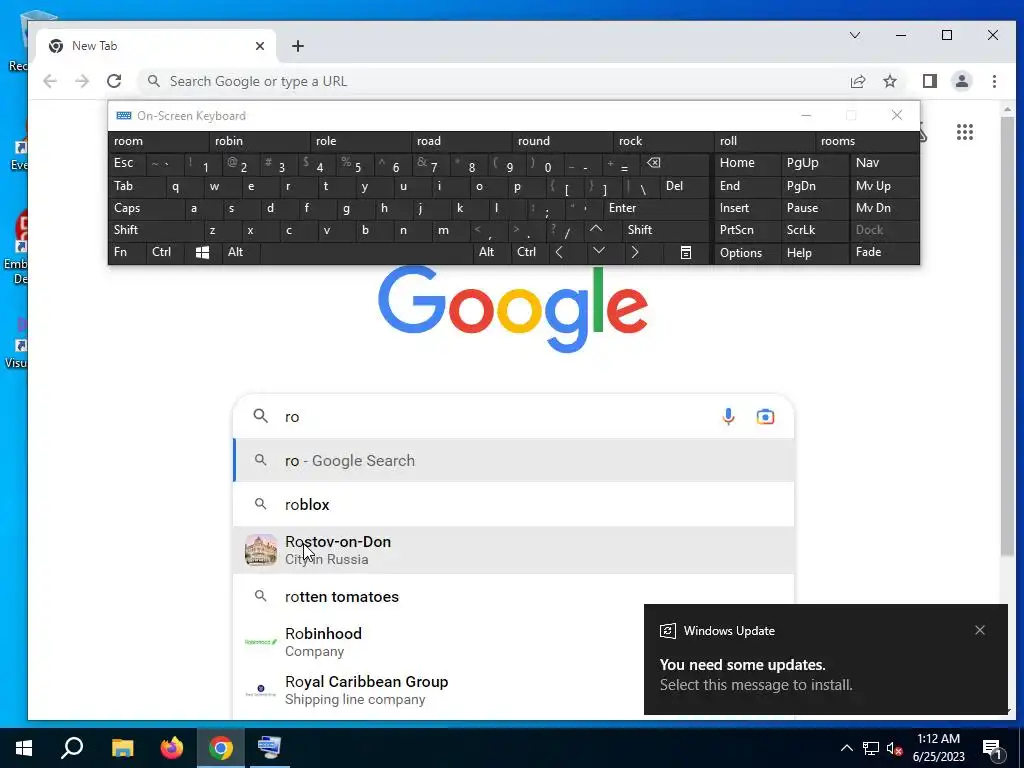Click the right arrow key on On-Screen Keyboard
The width and height of the screenshot is (1024, 768).
(635, 253)
